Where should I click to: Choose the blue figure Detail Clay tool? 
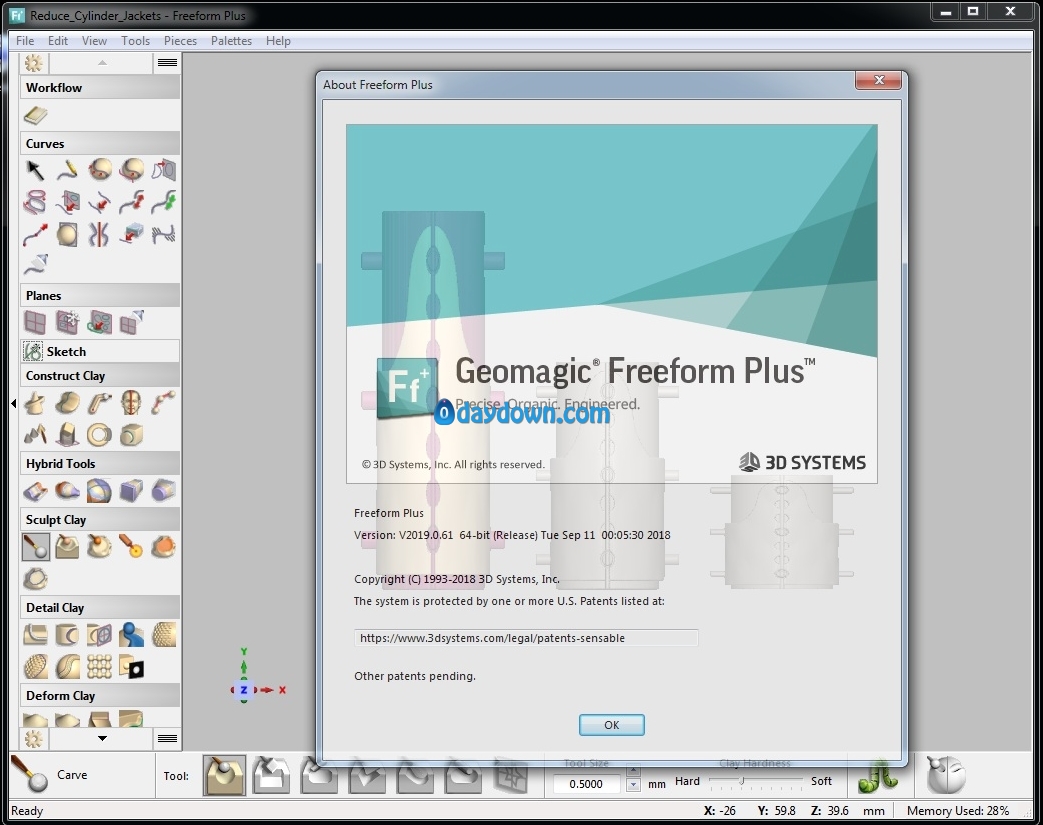132,635
